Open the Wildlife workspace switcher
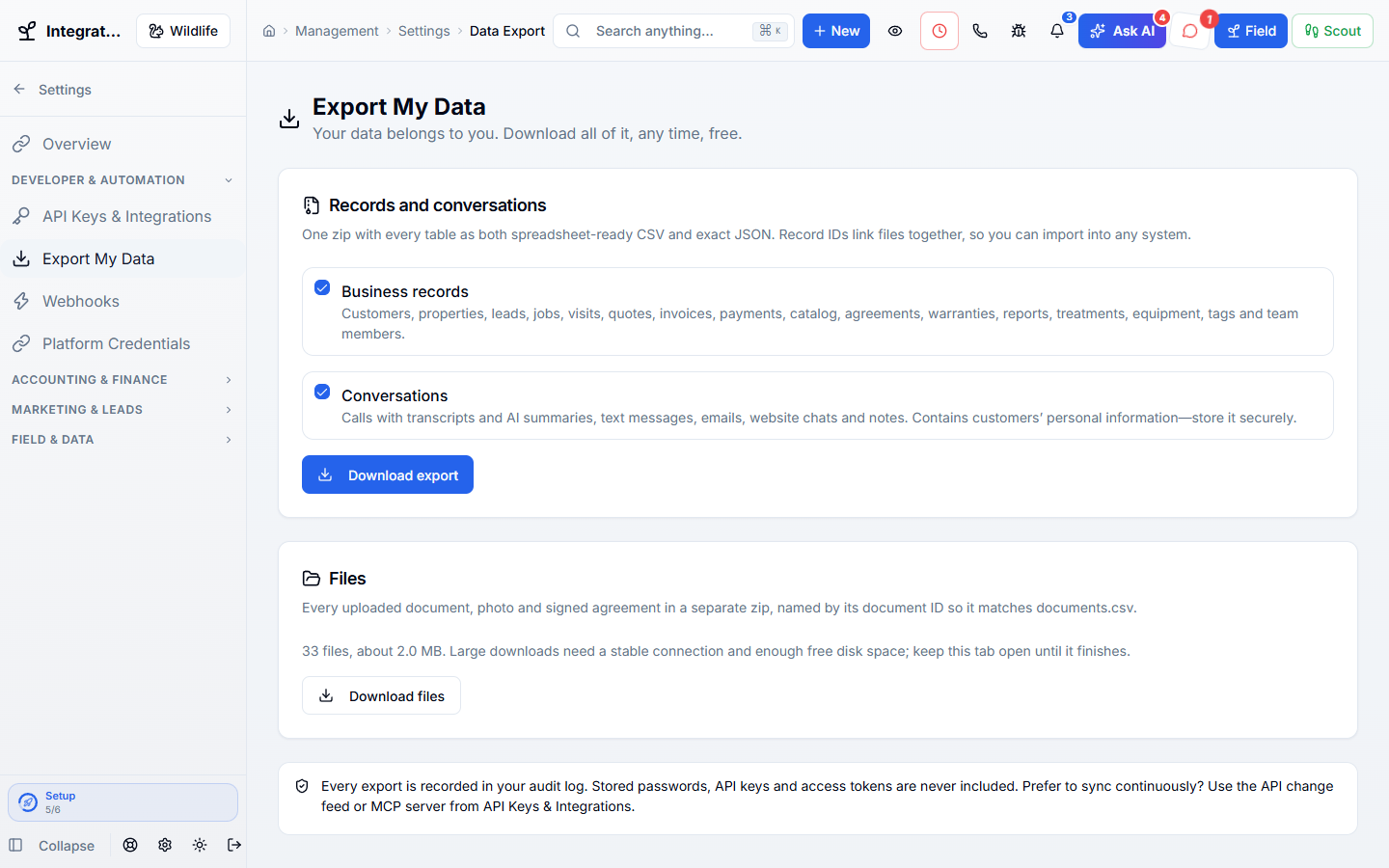This screenshot has height=868, width=1389. tap(183, 31)
